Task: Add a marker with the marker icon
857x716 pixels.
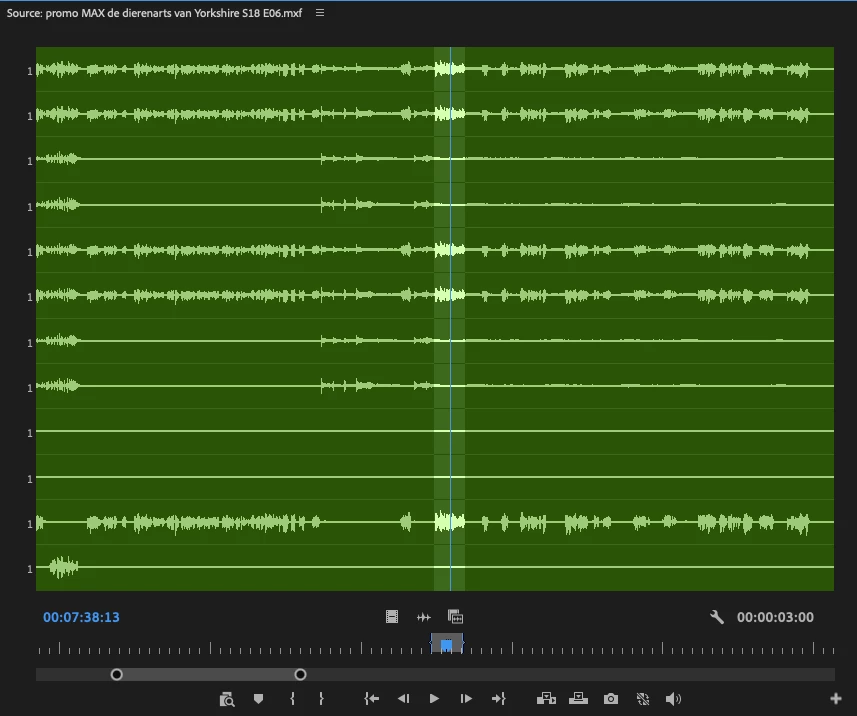Action: (259, 699)
